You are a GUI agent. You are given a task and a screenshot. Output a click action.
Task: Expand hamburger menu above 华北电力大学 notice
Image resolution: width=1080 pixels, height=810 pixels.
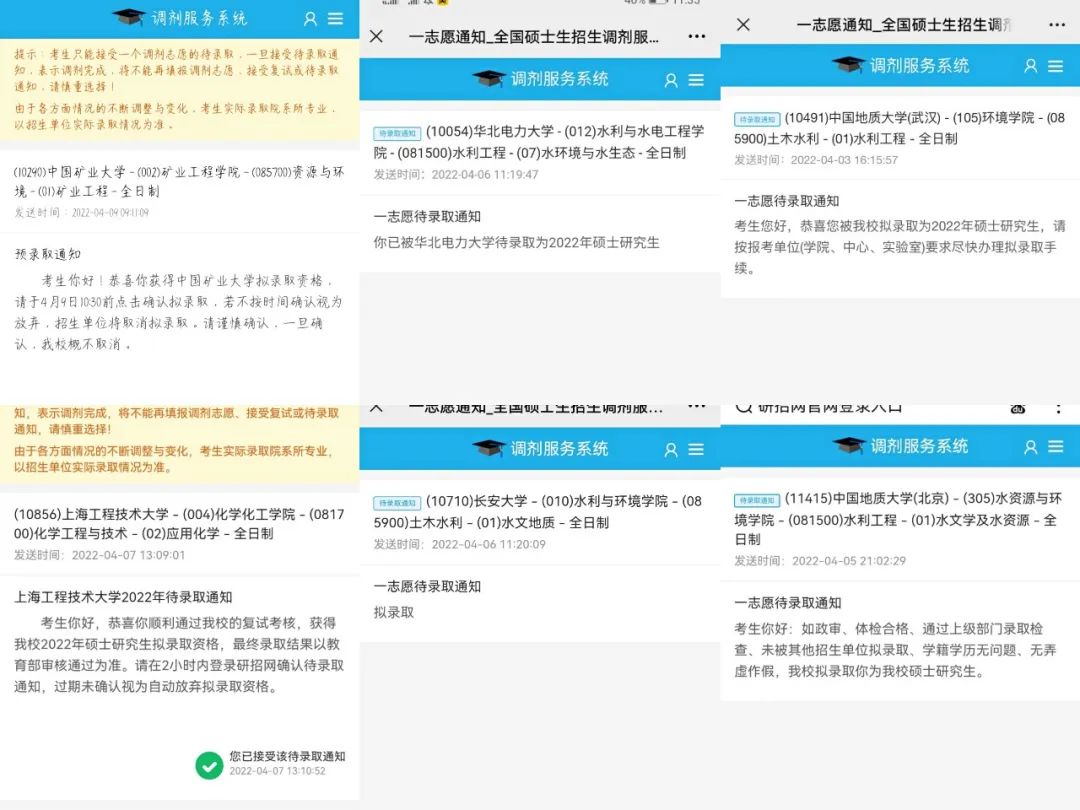(696, 80)
